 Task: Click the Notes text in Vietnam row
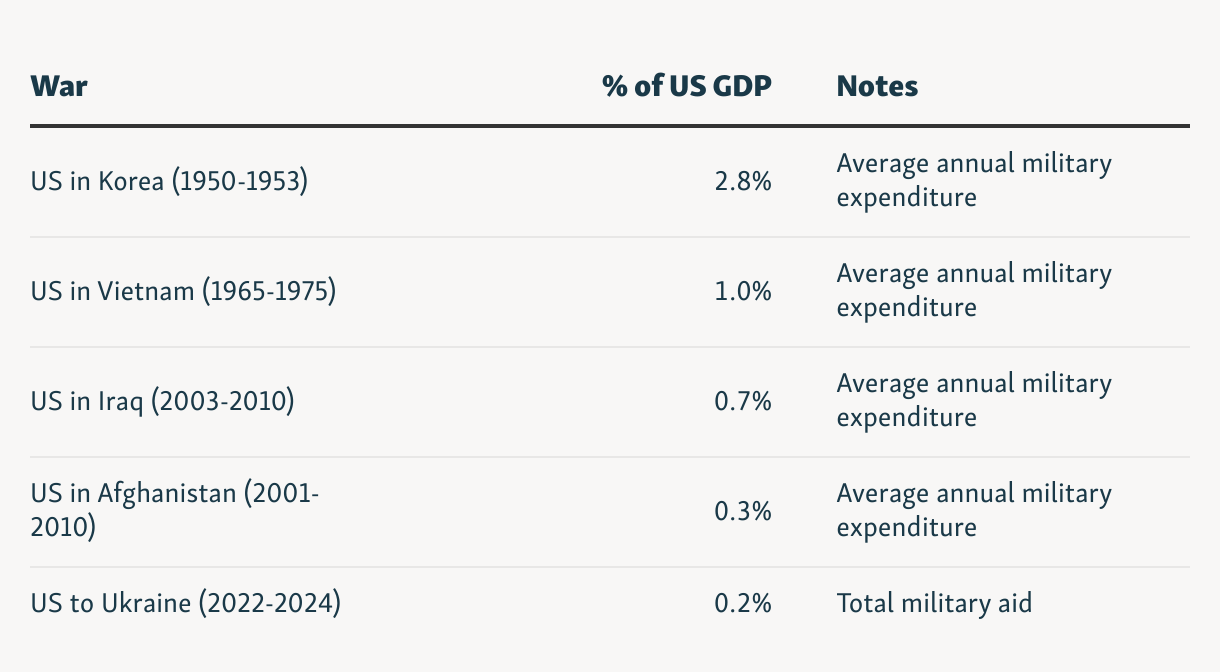[x=973, y=290]
